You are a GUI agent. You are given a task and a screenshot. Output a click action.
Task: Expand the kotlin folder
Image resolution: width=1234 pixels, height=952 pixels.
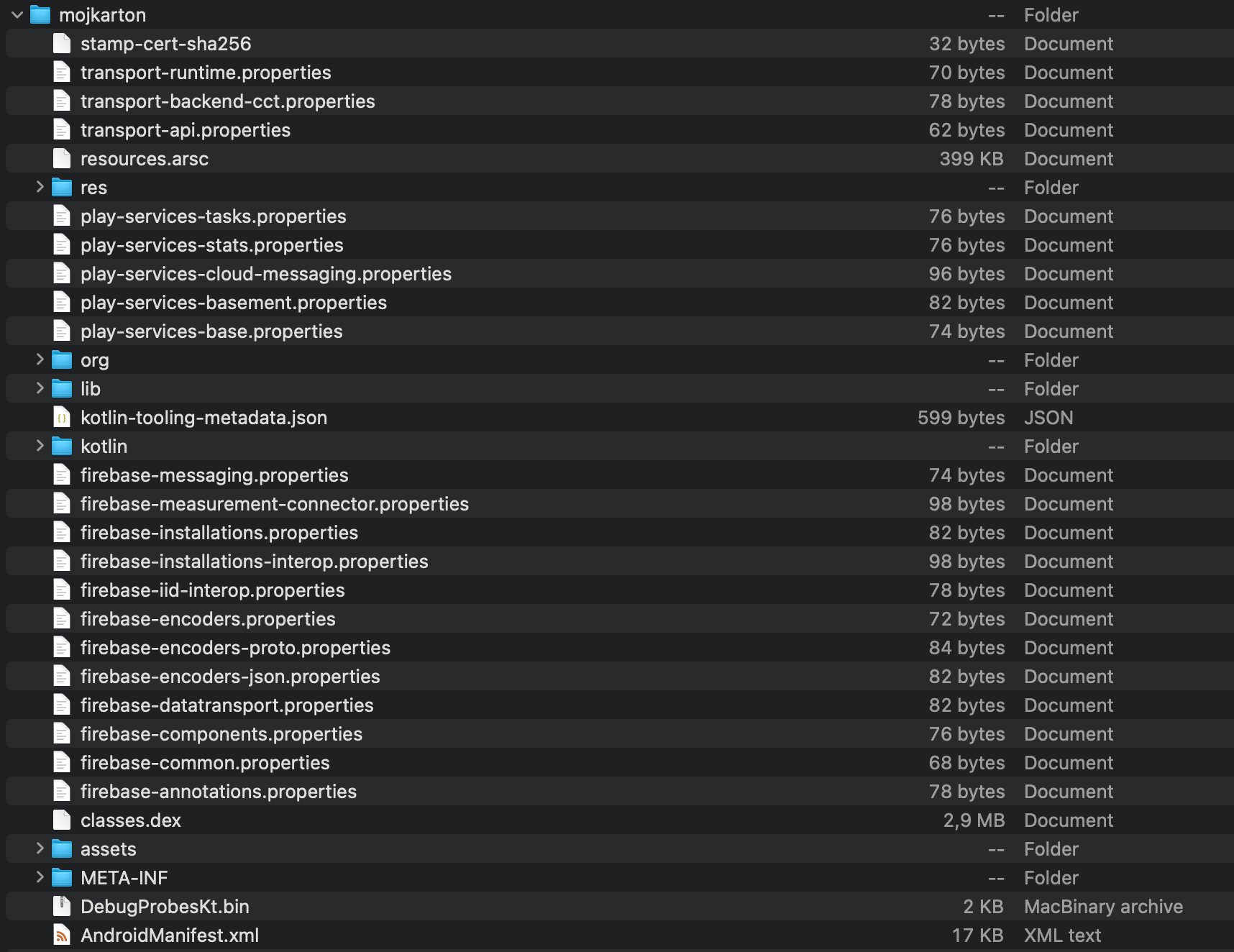click(x=40, y=446)
